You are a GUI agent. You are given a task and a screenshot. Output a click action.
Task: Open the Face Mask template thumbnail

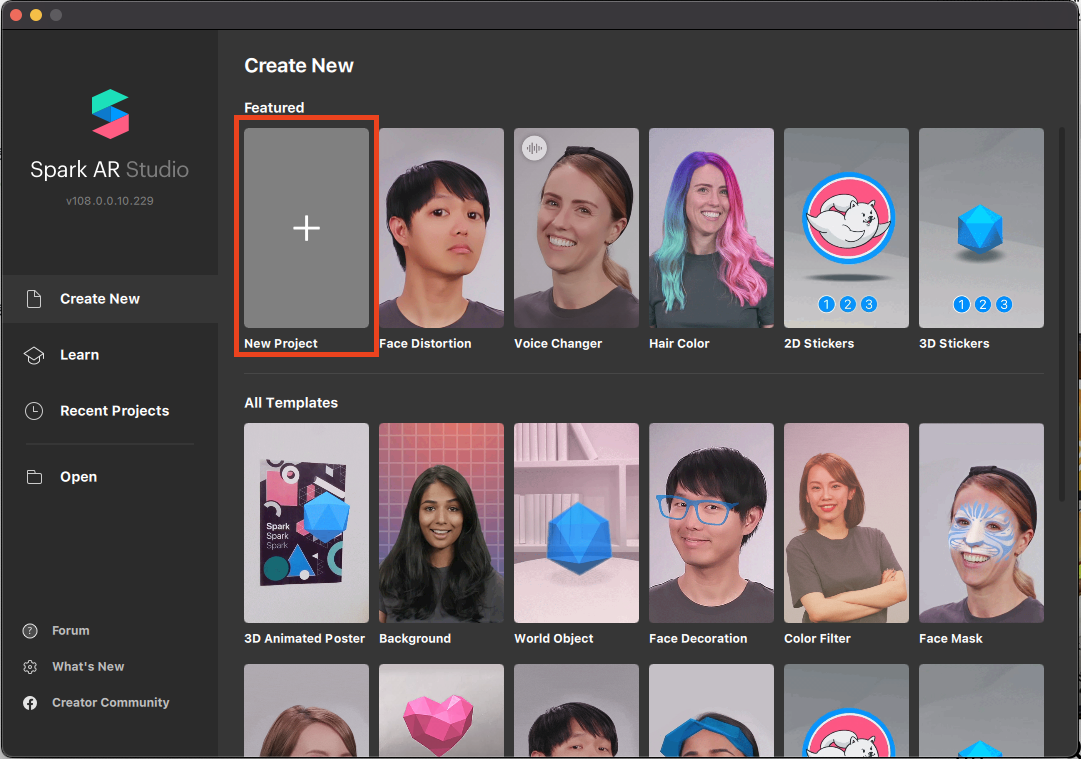pos(981,523)
